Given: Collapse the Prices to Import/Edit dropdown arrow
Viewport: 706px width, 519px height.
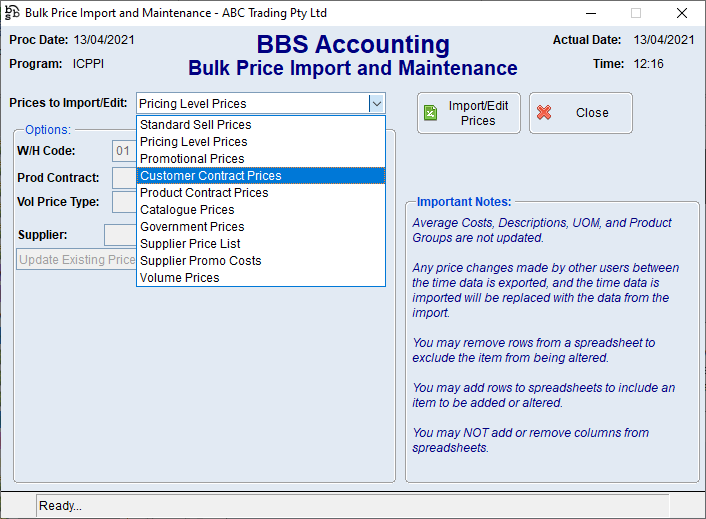Looking at the screenshot, I should click(x=376, y=103).
